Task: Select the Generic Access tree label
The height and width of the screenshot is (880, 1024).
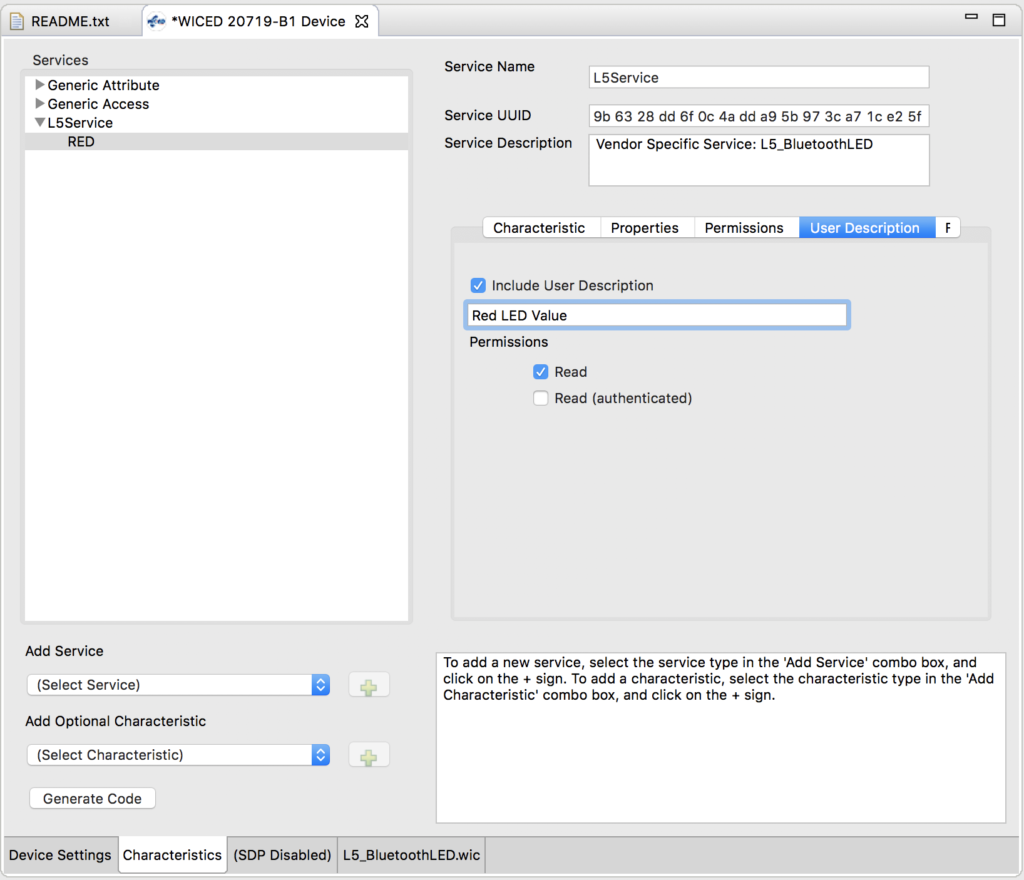Action: (98, 104)
